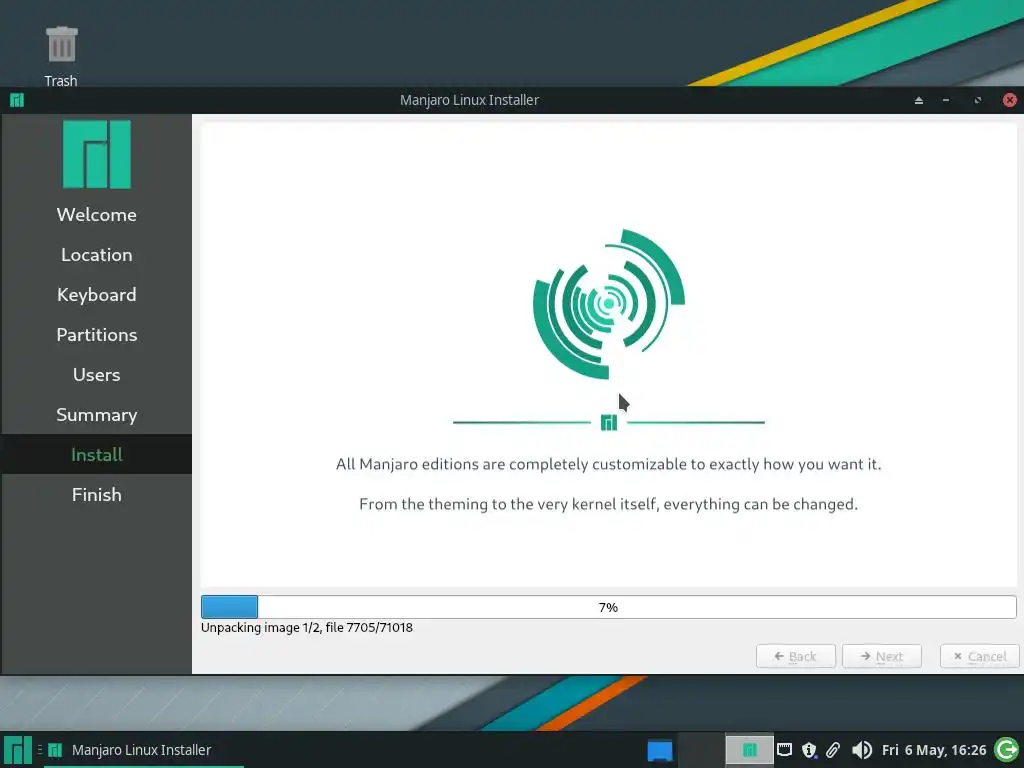Click the small Manjaro logo under the spinner graphic

point(609,423)
